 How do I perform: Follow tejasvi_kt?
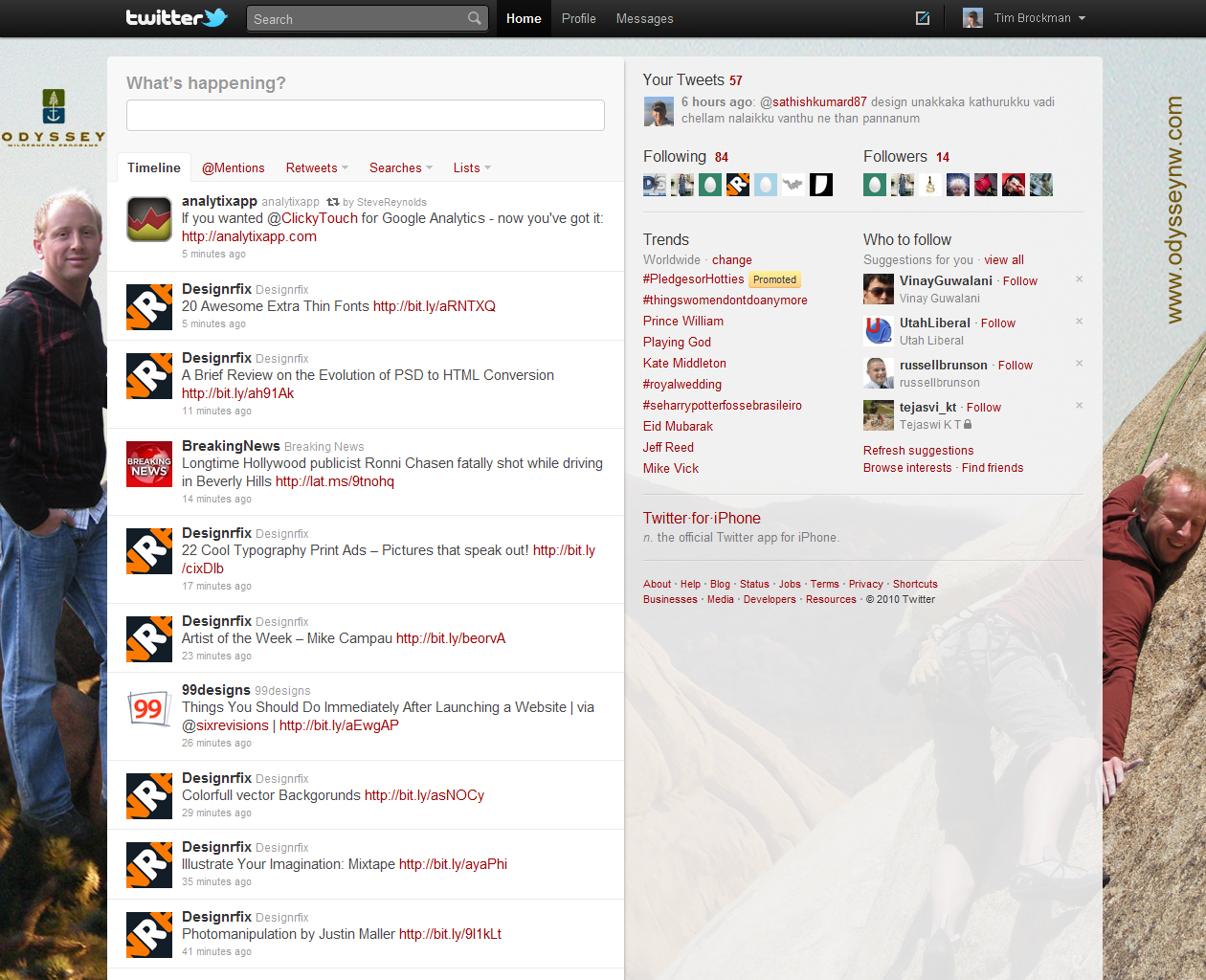click(984, 408)
